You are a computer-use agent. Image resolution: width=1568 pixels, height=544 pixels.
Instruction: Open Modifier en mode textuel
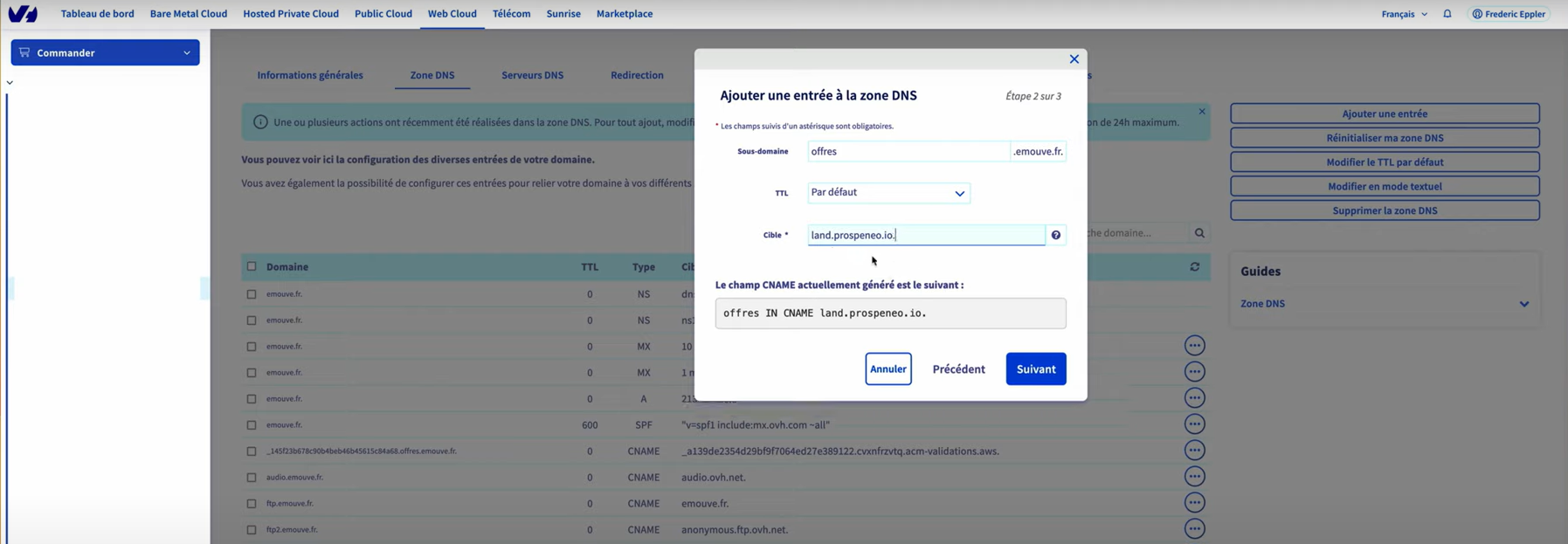[x=1385, y=186]
